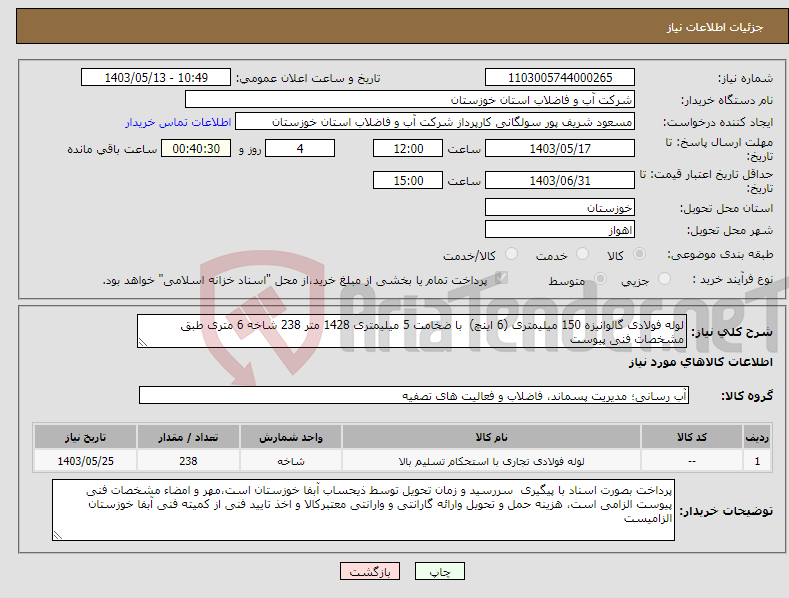Image resolution: width=789 pixels, height=598 pixels.
Task: Click the response deadline time 12:00
Action: tap(408, 148)
